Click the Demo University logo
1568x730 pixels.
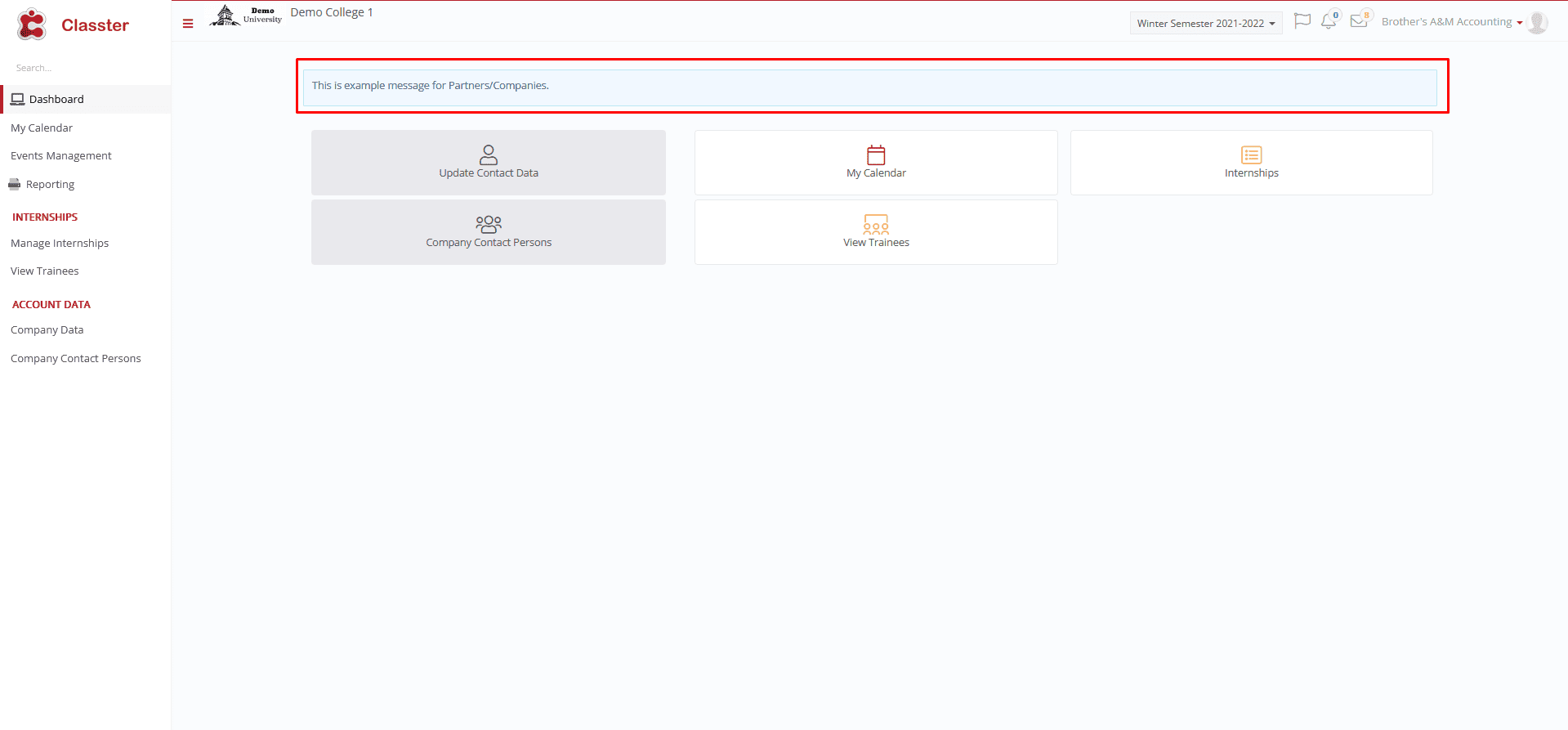pos(245,16)
